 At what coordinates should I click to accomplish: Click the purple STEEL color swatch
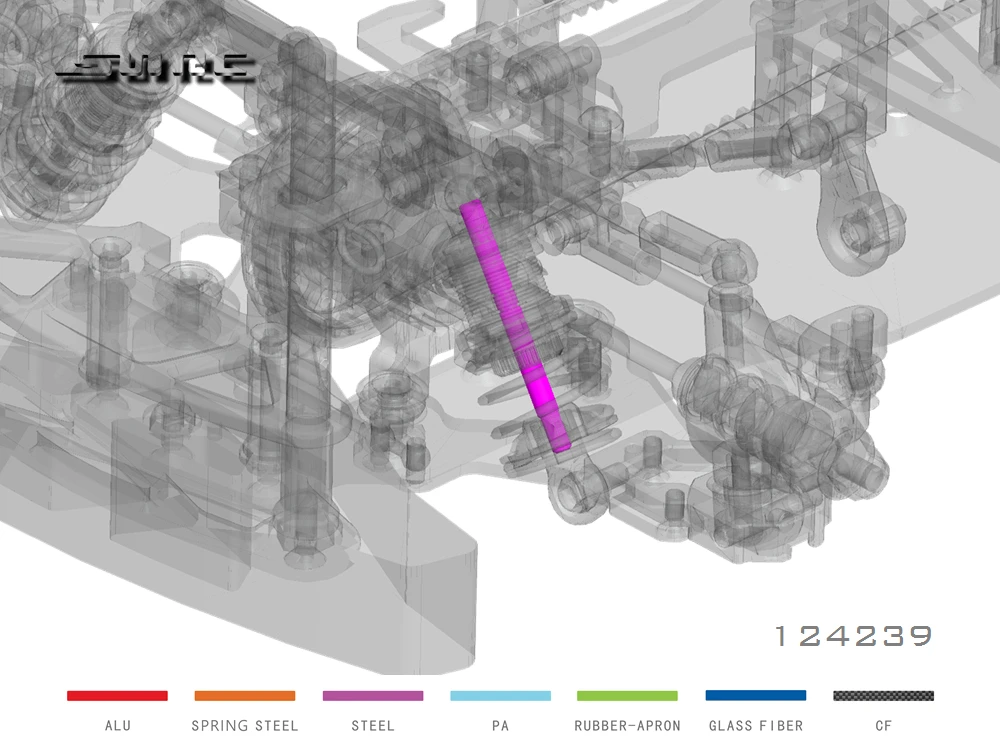[x=373, y=696]
